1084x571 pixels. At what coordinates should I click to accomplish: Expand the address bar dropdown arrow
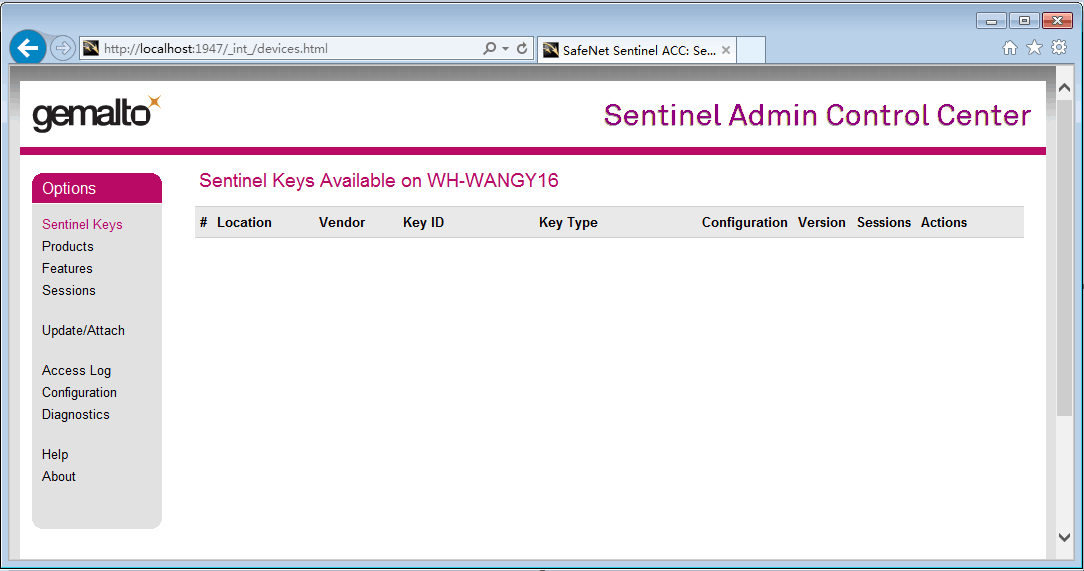tap(506, 48)
